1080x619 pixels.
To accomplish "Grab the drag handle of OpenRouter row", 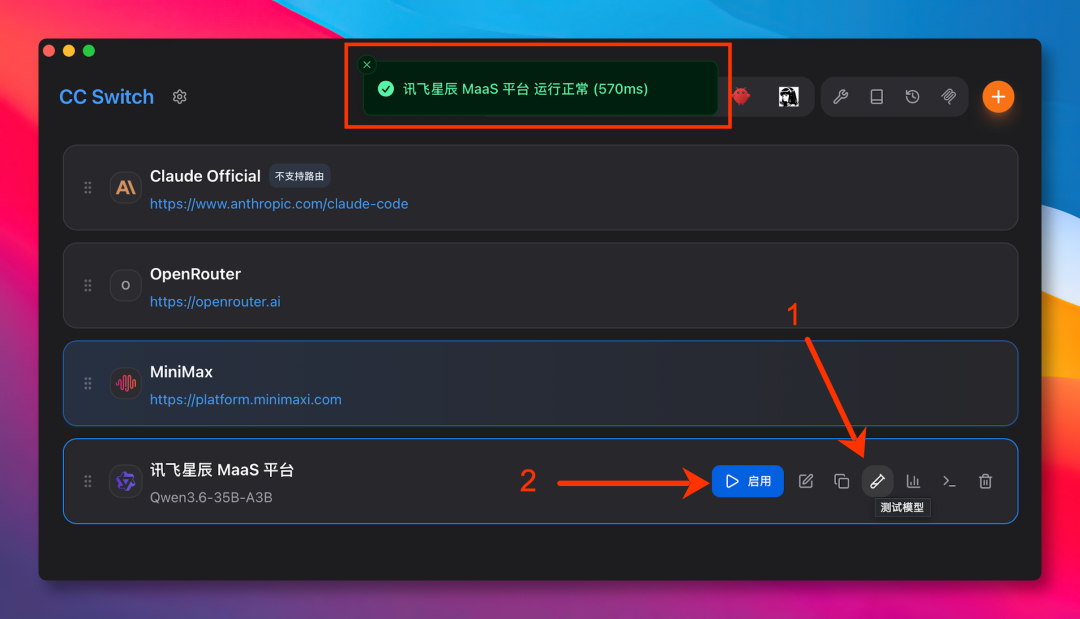I will coord(88,285).
